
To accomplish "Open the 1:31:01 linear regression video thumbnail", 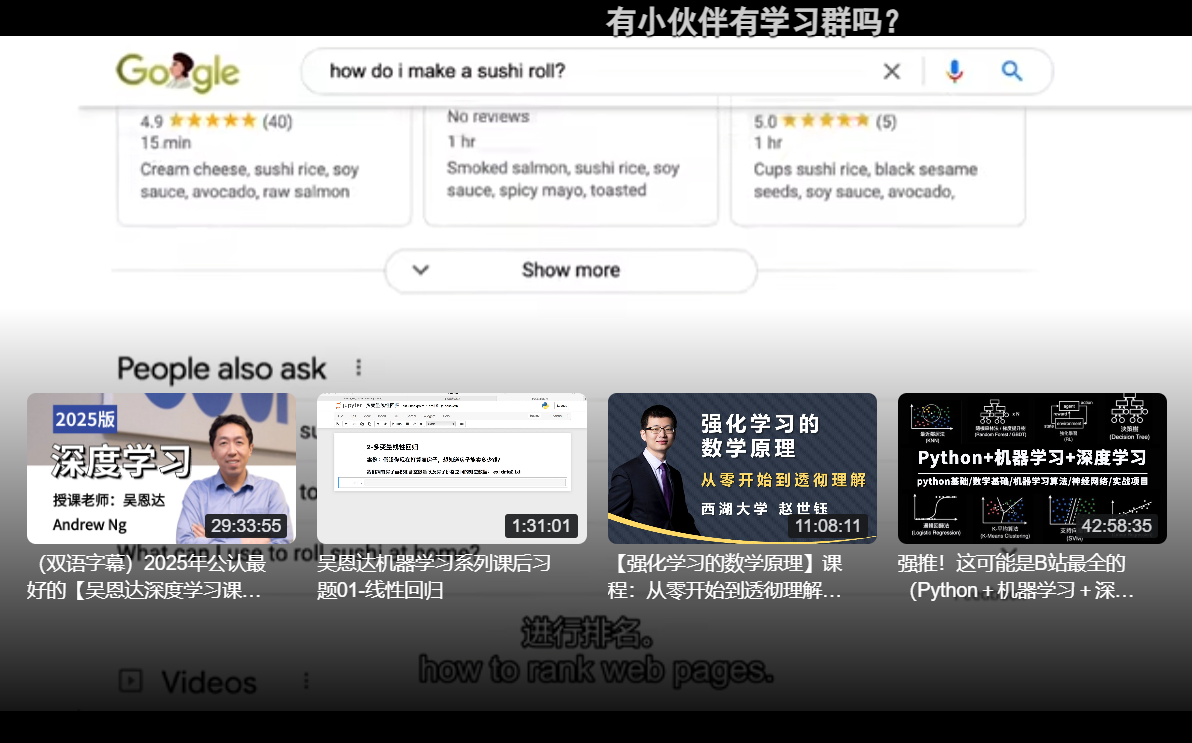I will [x=451, y=468].
